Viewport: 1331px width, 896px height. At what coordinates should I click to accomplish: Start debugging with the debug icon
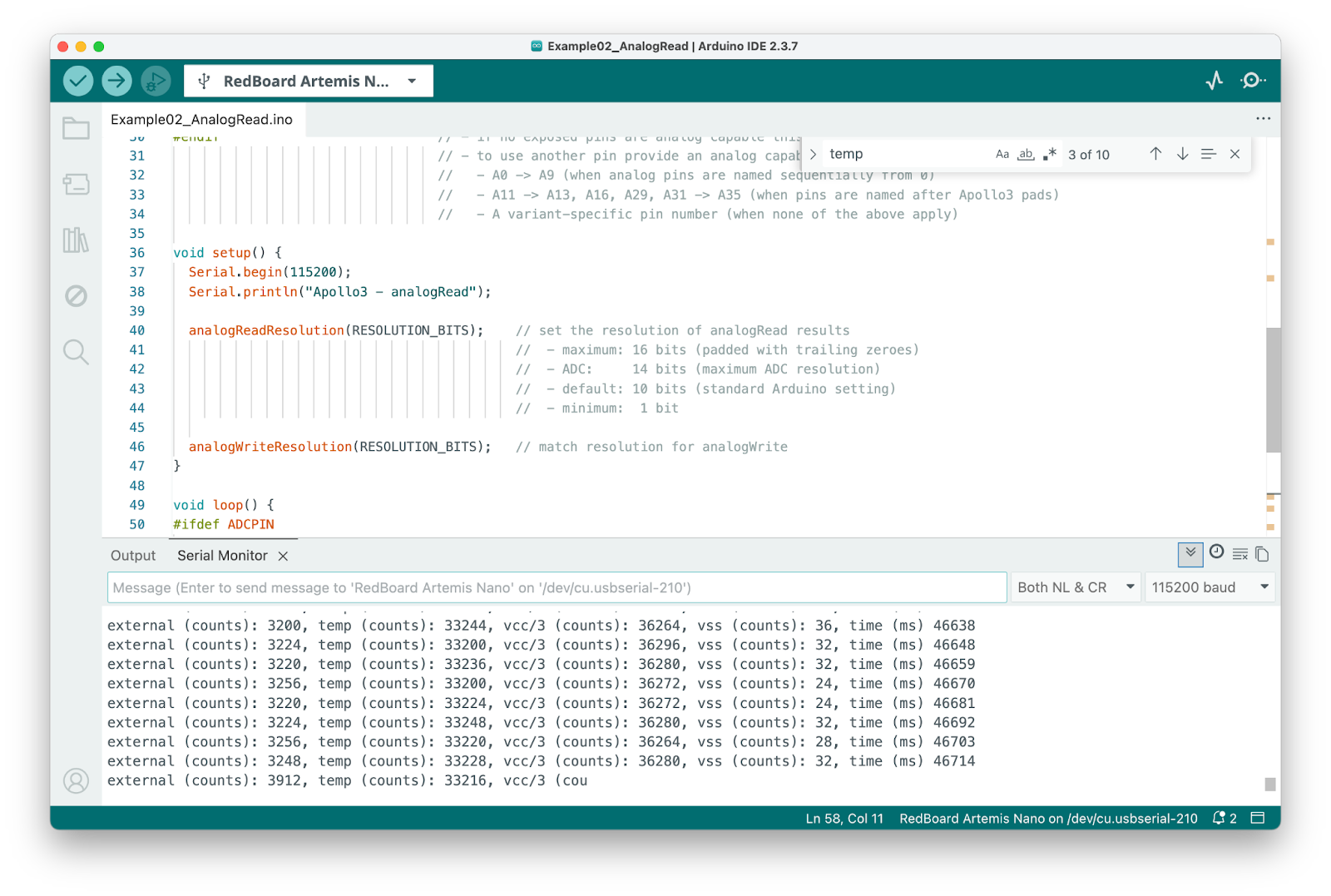click(x=156, y=81)
